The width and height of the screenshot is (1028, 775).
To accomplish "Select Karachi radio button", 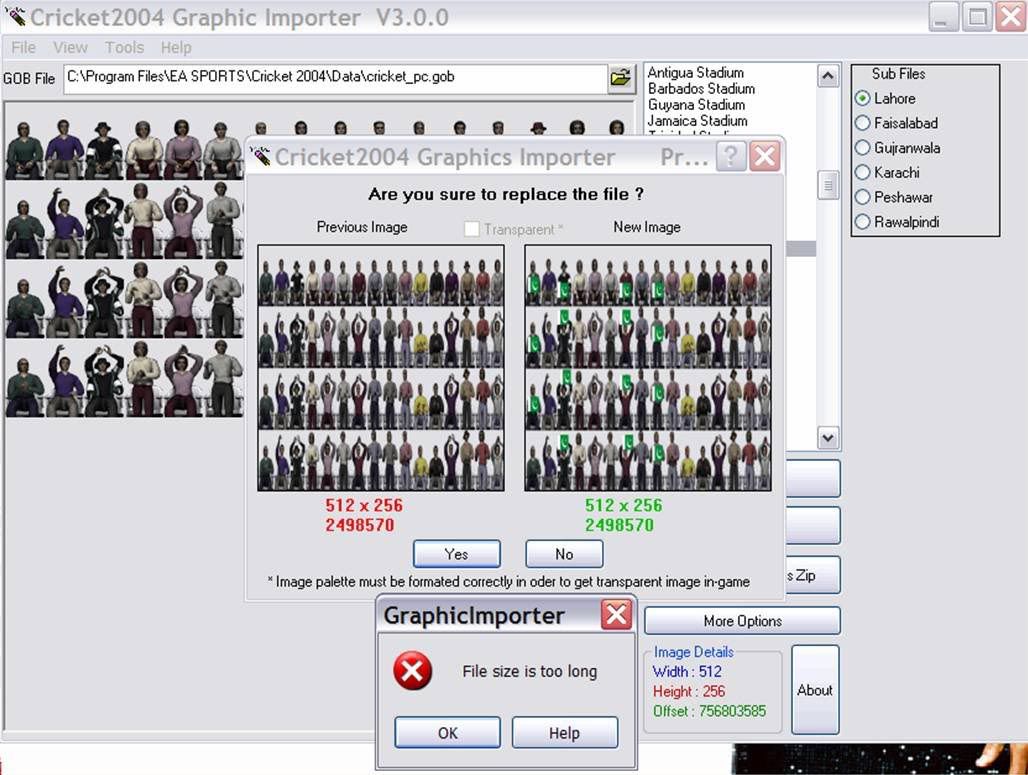I will pyautogui.click(x=862, y=172).
